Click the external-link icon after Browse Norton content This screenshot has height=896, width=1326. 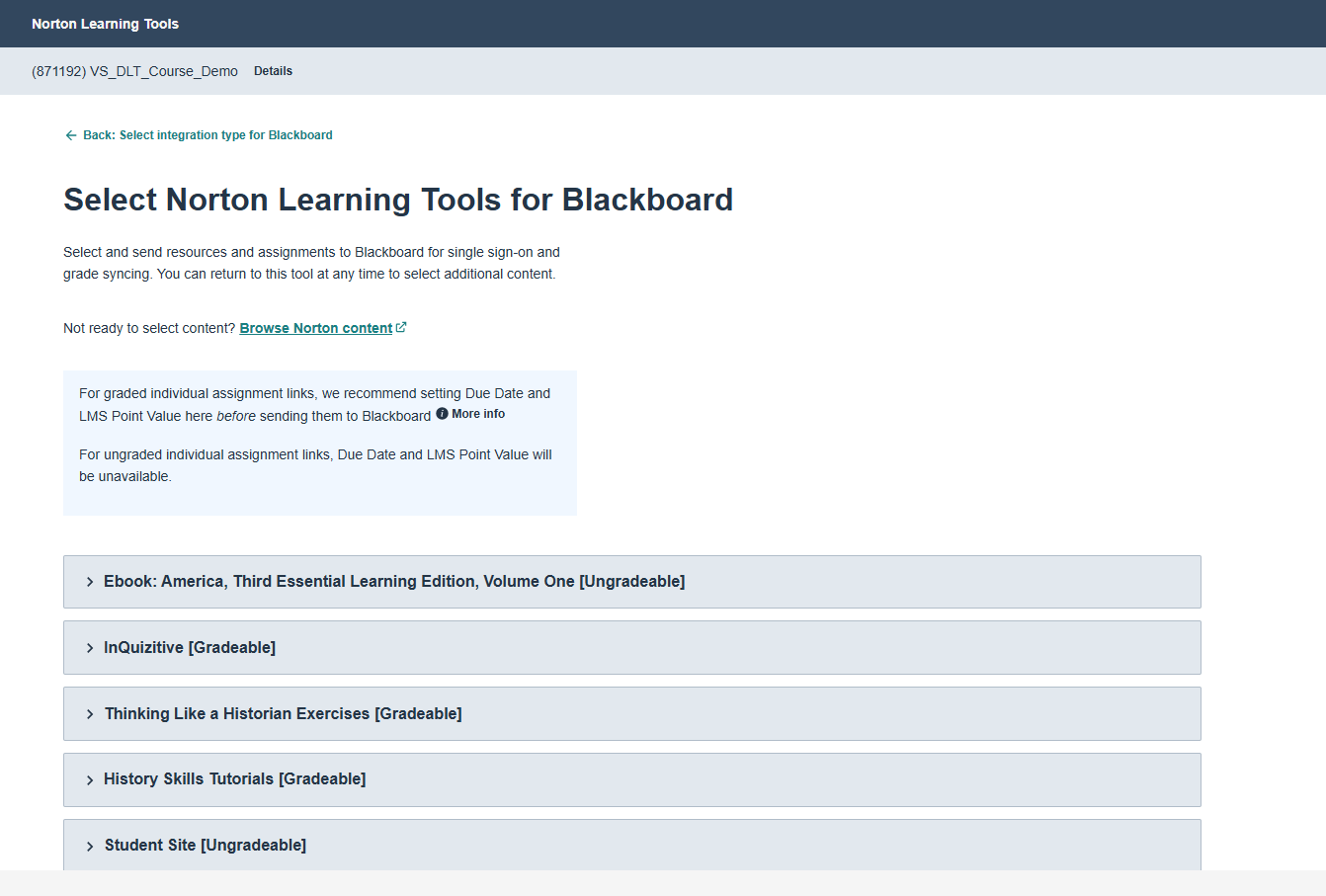click(x=400, y=326)
